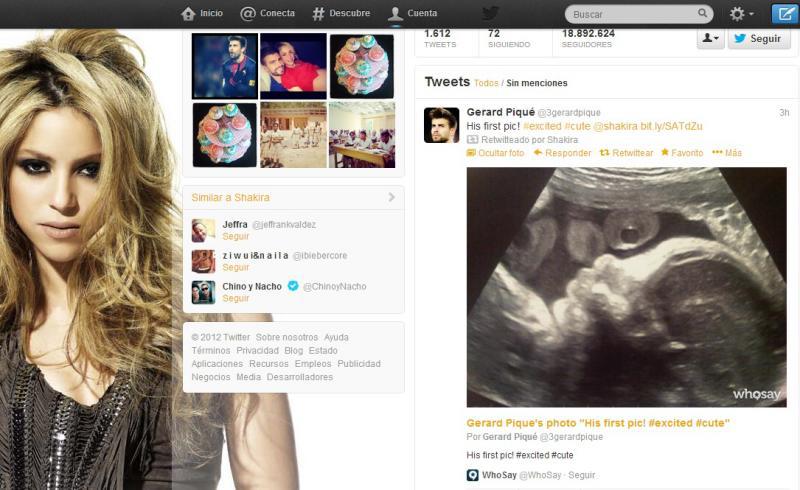Open Términos footer link
This screenshot has height=490, width=800.
pos(211,351)
